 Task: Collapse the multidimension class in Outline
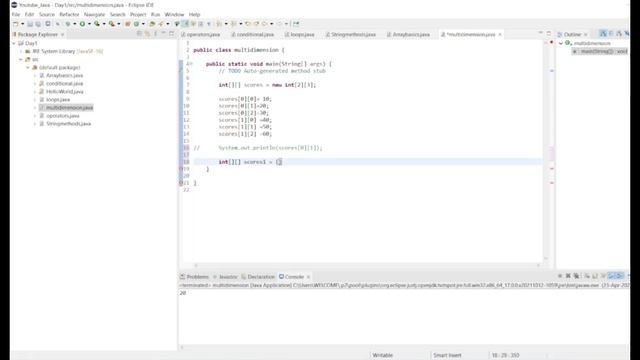pos(561,43)
